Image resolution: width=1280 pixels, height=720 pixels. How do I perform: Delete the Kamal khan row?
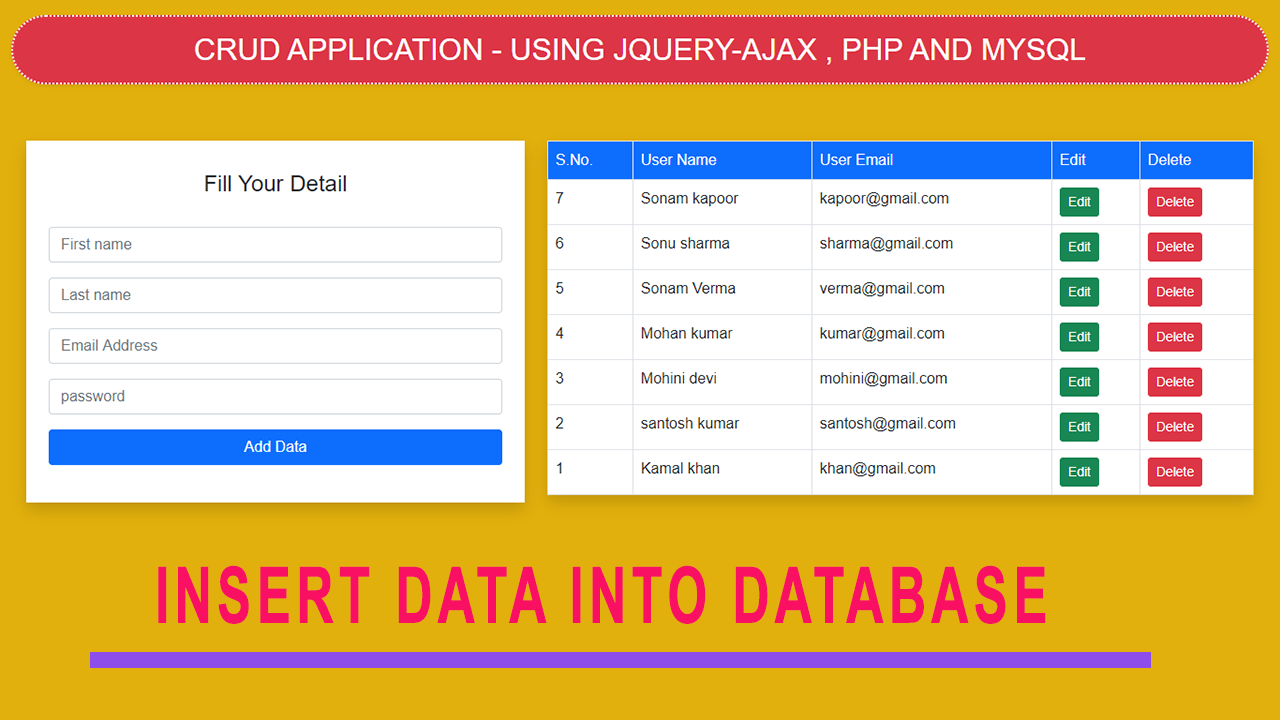[1175, 472]
